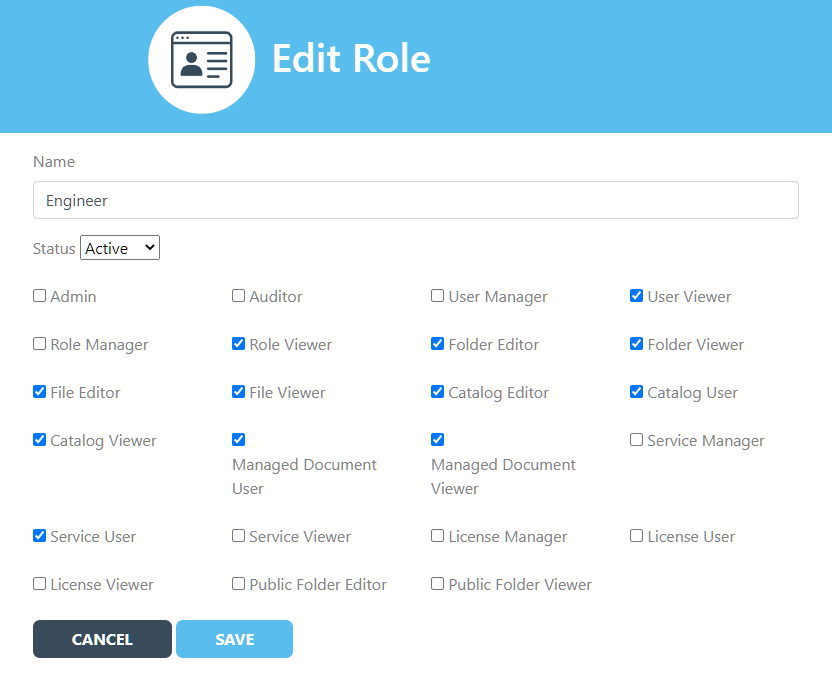The image size is (832, 676).
Task: Click inside the Name input field
Action: (415, 199)
